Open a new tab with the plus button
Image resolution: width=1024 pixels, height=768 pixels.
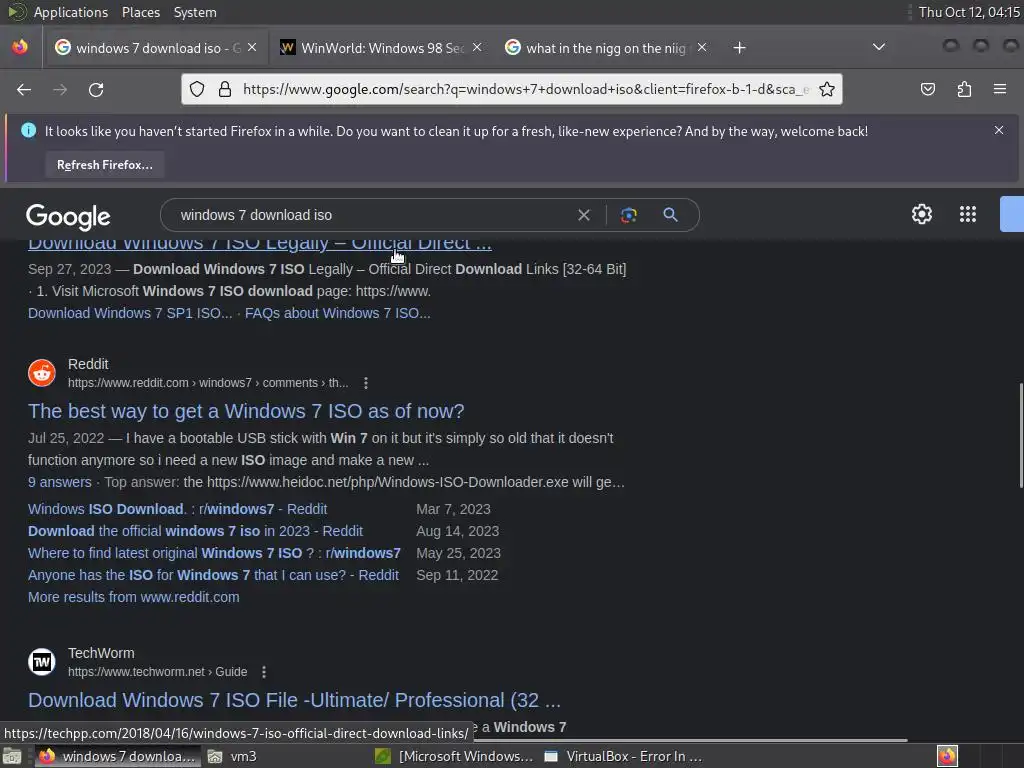pyautogui.click(x=739, y=48)
